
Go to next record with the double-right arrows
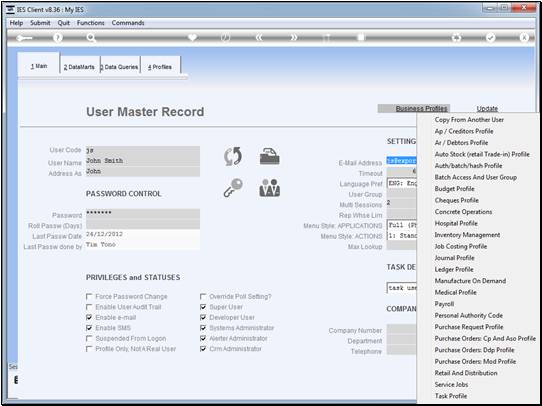293,38
